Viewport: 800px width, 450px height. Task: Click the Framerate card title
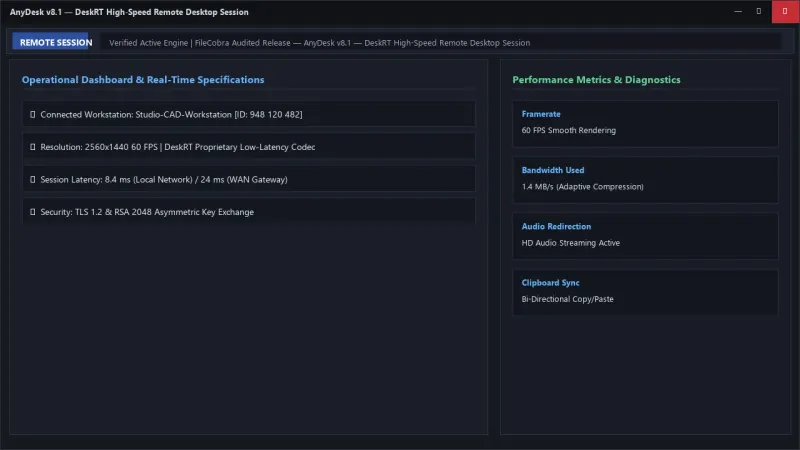click(541, 114)
